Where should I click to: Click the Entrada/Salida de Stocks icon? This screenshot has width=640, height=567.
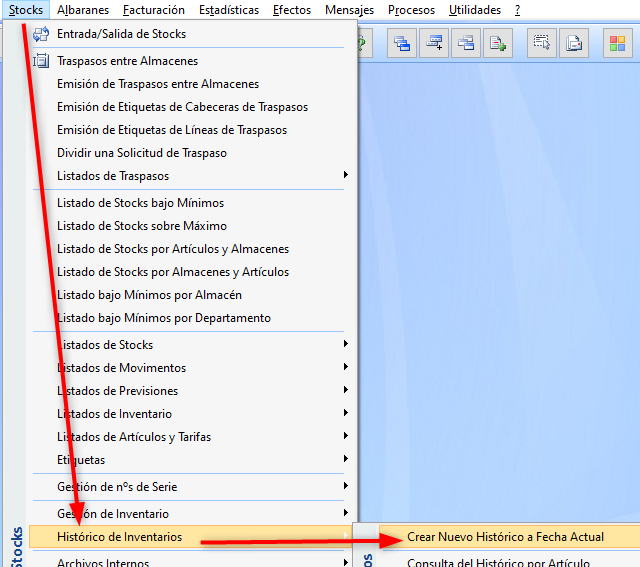click(x=41, y=34)
